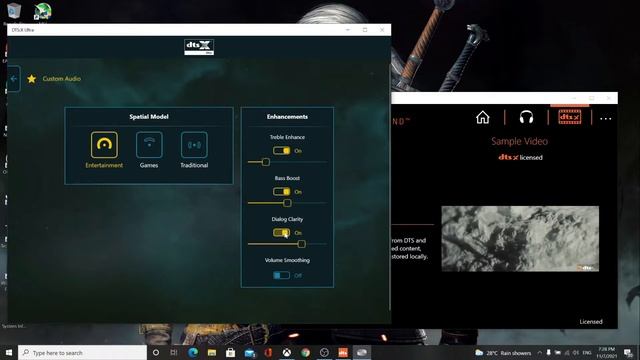The height and width of the screenshot is (360, 640).
Task: Click the Custom Audio label
Action: coord(62,79)
